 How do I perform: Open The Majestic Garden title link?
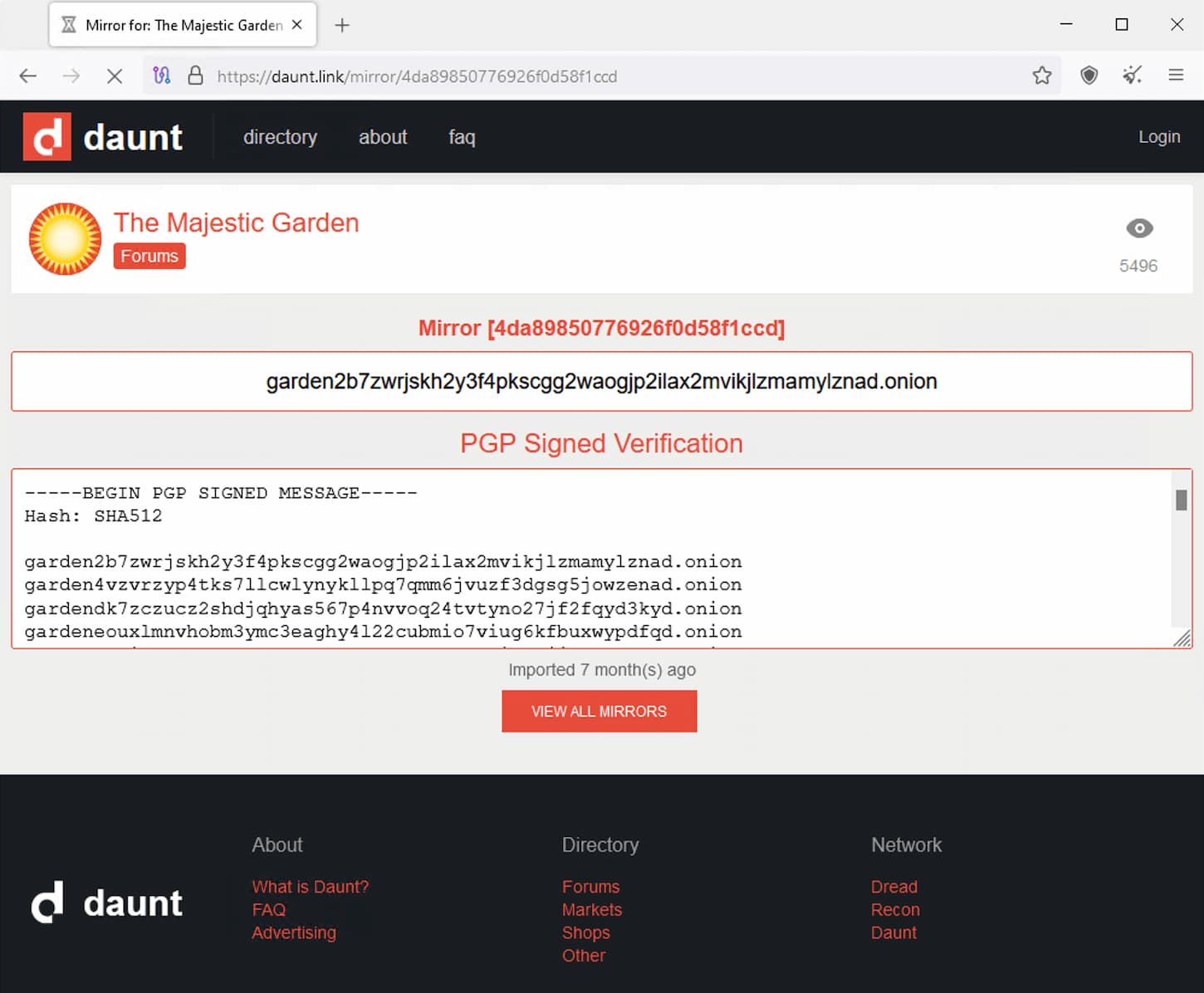pyautogui.click(x=237, y=223)
